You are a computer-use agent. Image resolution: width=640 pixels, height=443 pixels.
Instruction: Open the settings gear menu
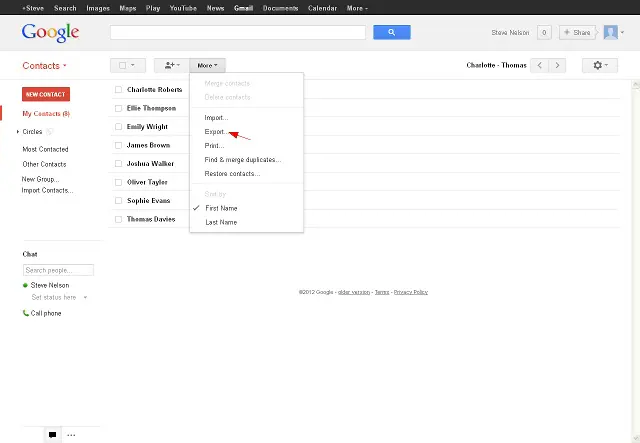[600, 65]
